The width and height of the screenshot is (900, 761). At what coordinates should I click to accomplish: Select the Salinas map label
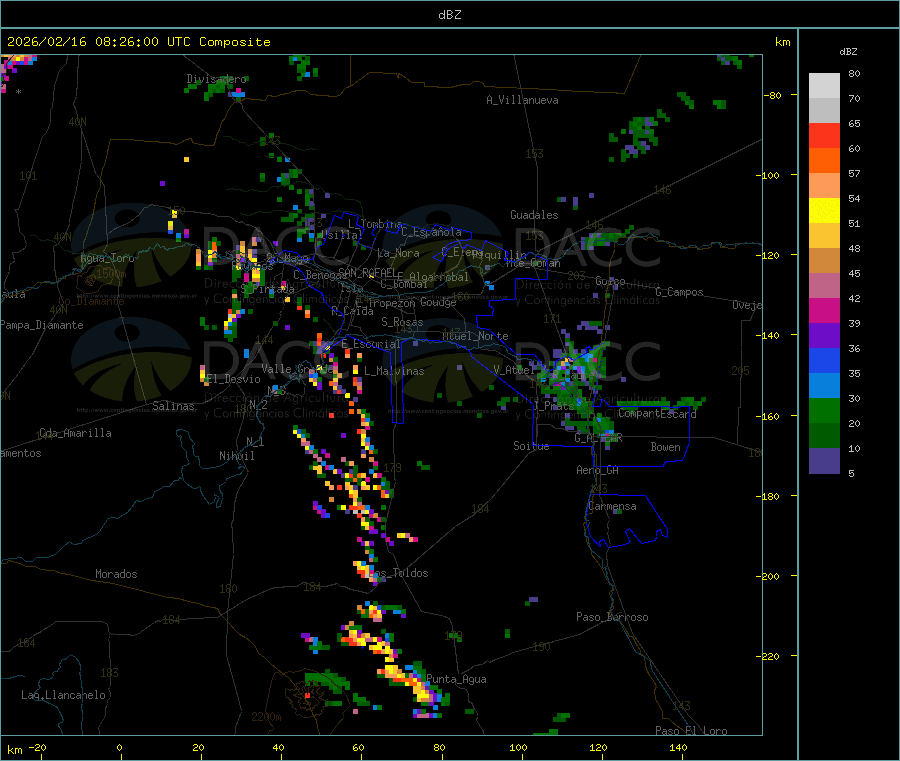click(x=173, y=406)
